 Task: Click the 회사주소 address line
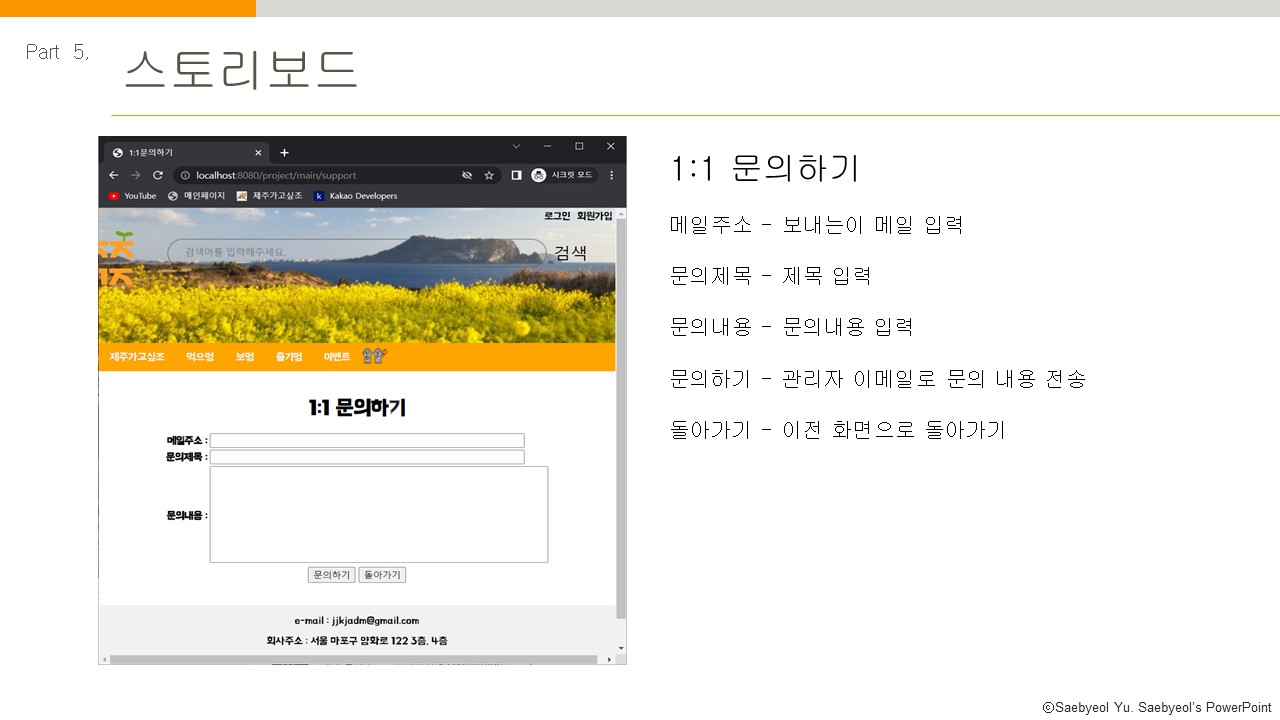point(357,640)
